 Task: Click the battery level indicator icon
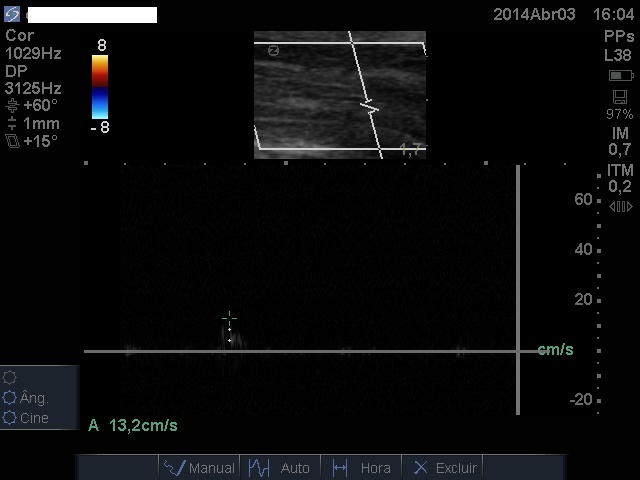coord(620,76)
